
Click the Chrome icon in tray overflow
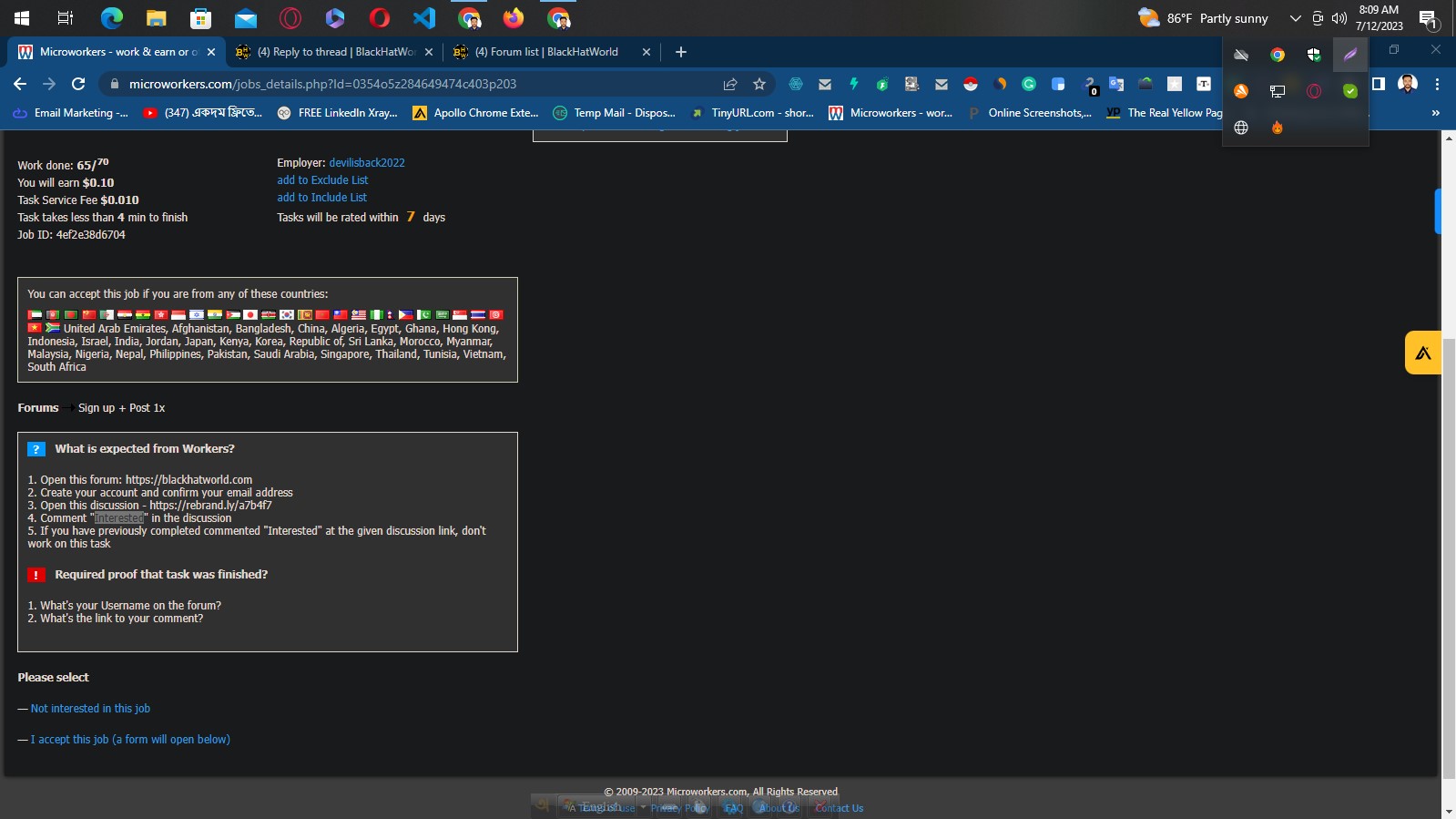(x=1278, y=55)
